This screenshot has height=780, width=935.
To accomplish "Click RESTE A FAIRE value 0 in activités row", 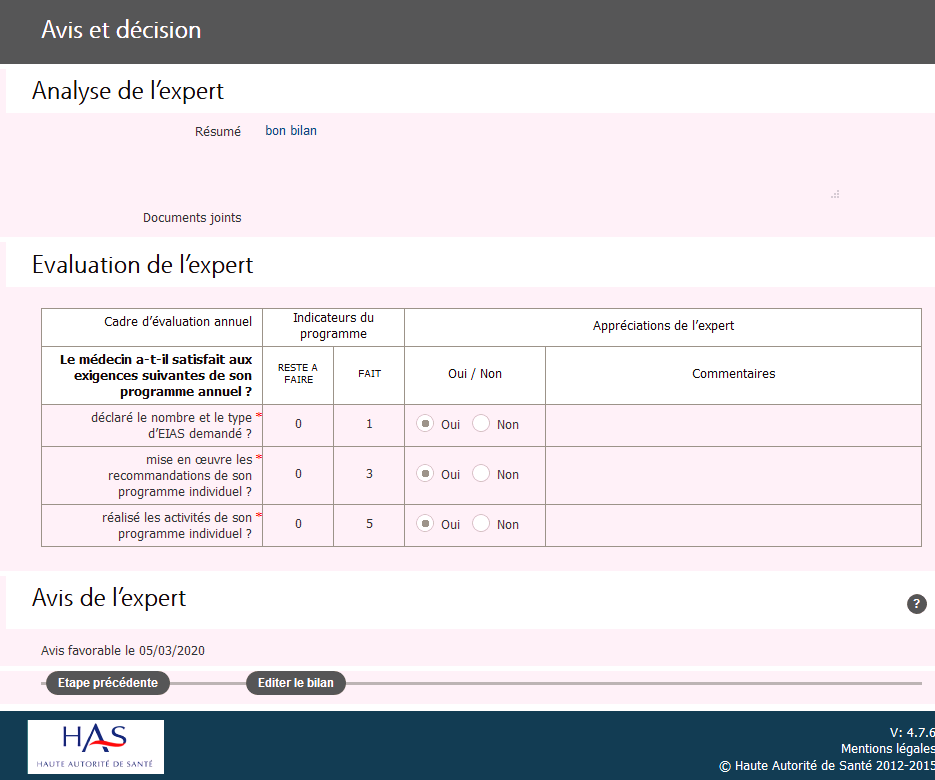I will coord(298,524).
